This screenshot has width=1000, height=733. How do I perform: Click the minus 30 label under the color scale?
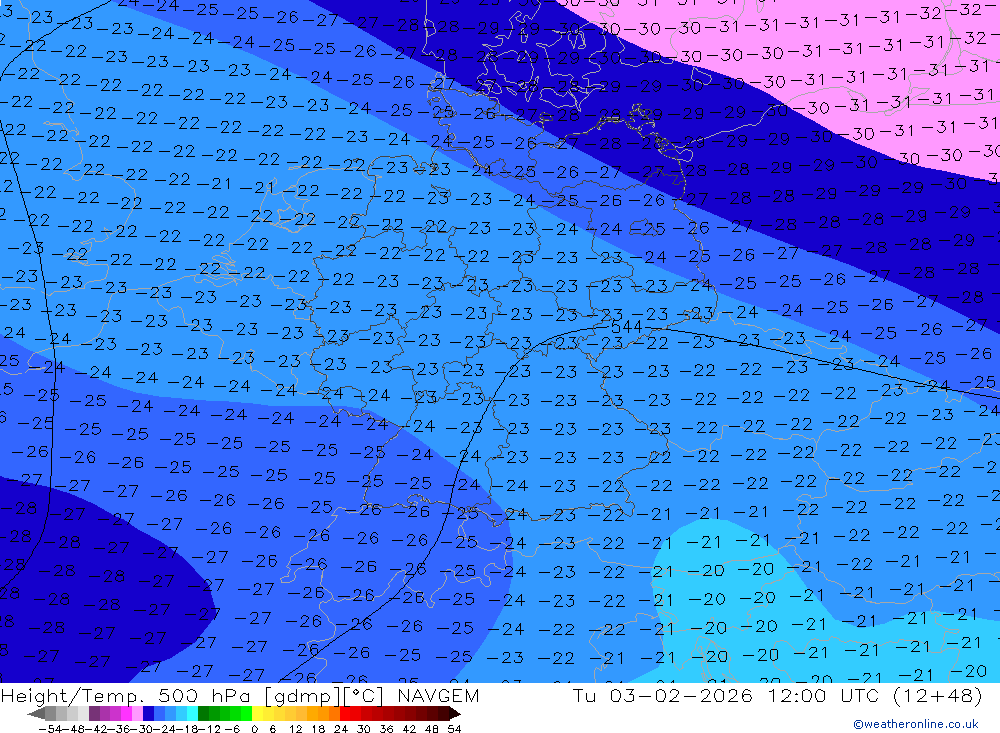(x=142, y=729)
